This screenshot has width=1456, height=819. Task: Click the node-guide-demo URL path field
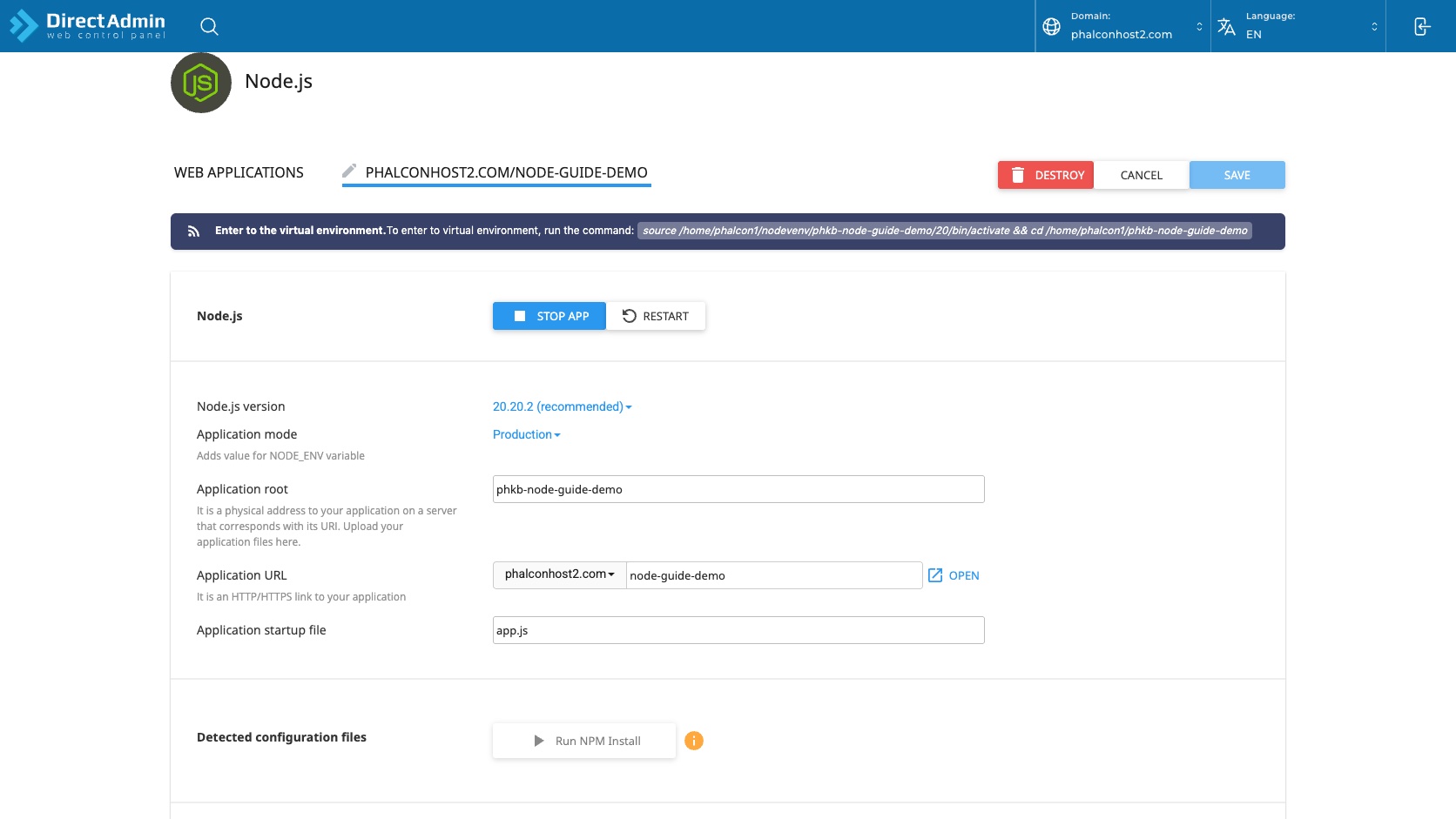(x=774, y=575)
